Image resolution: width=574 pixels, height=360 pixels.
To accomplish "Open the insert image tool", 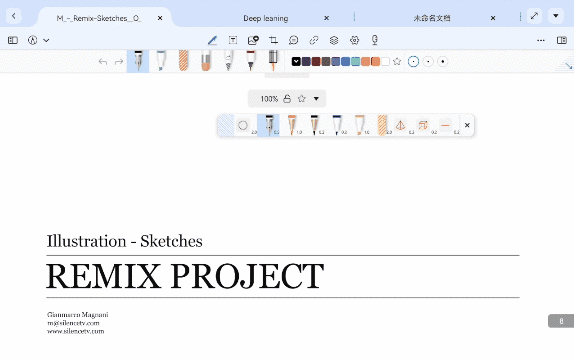I will tap(253, 40).
